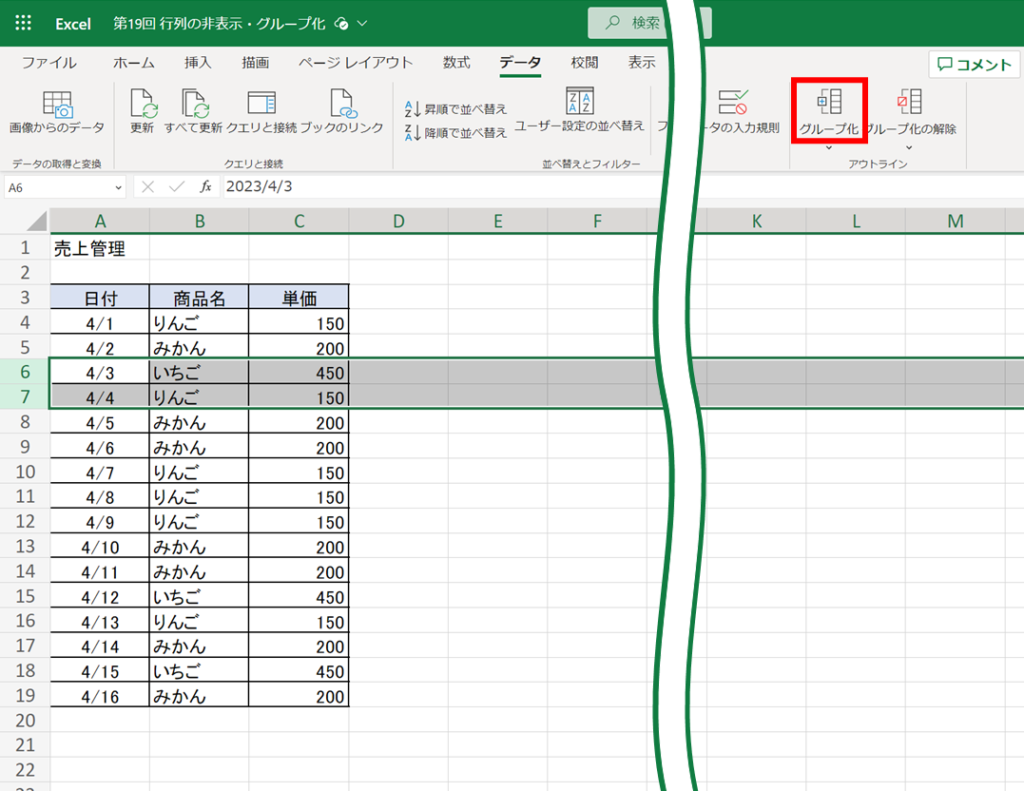Sort ascending with 昇順で並べ替え

pos(456,108)
